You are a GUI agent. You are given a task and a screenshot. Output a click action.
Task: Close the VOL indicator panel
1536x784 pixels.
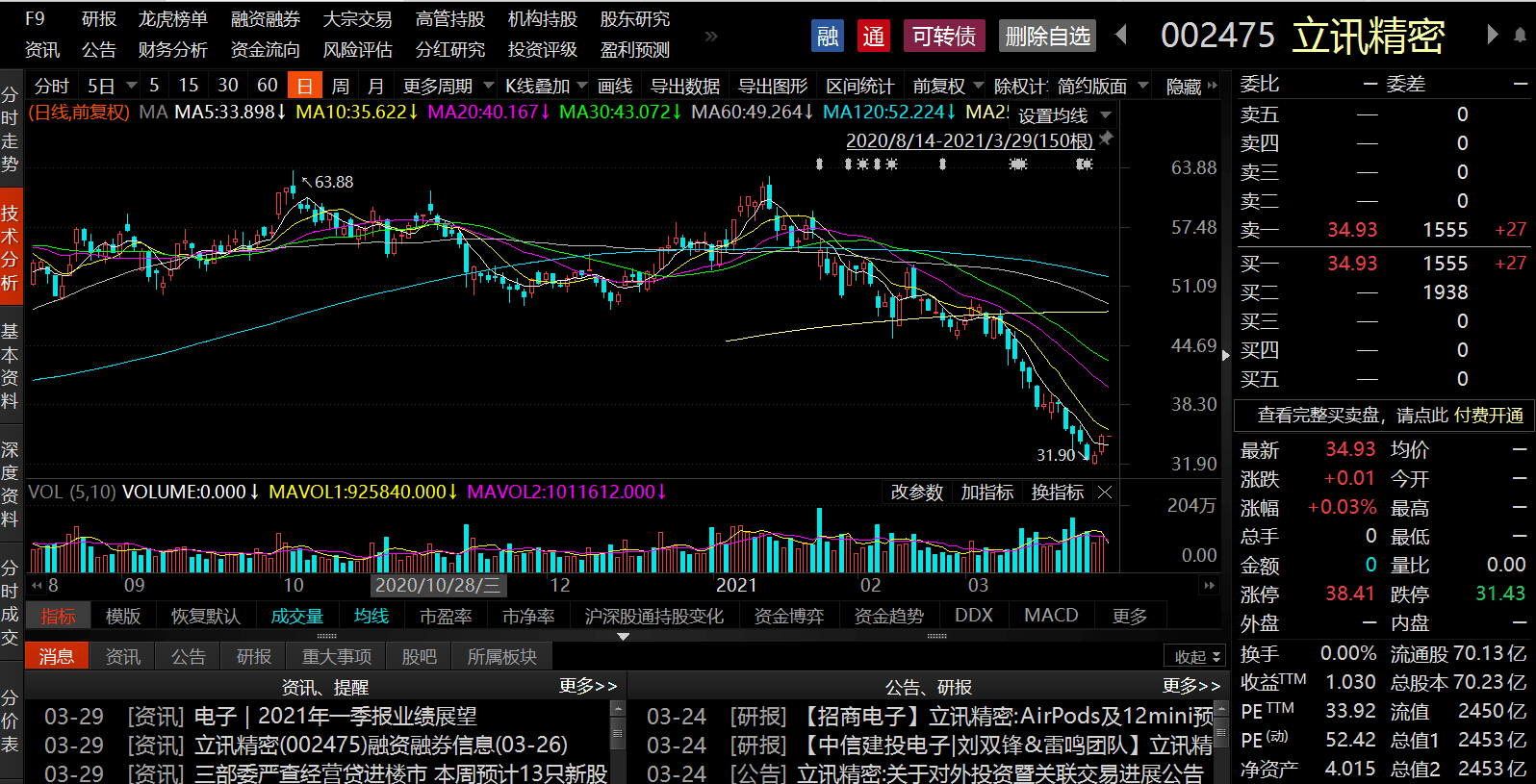click(x=1105, y=493)
